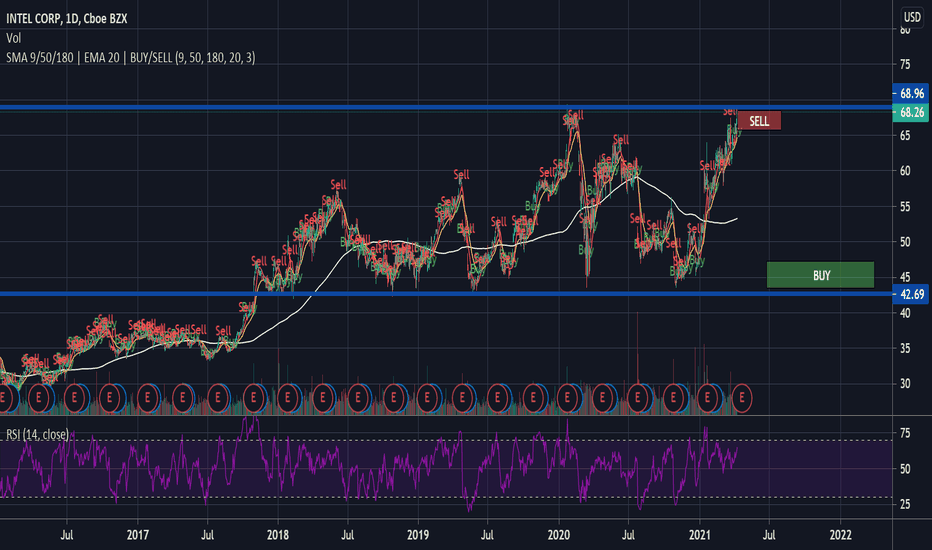The height and width of the screenshot is (550, 932).
Task: Click the 42.69 support price label
Action: tap(911, 294)
